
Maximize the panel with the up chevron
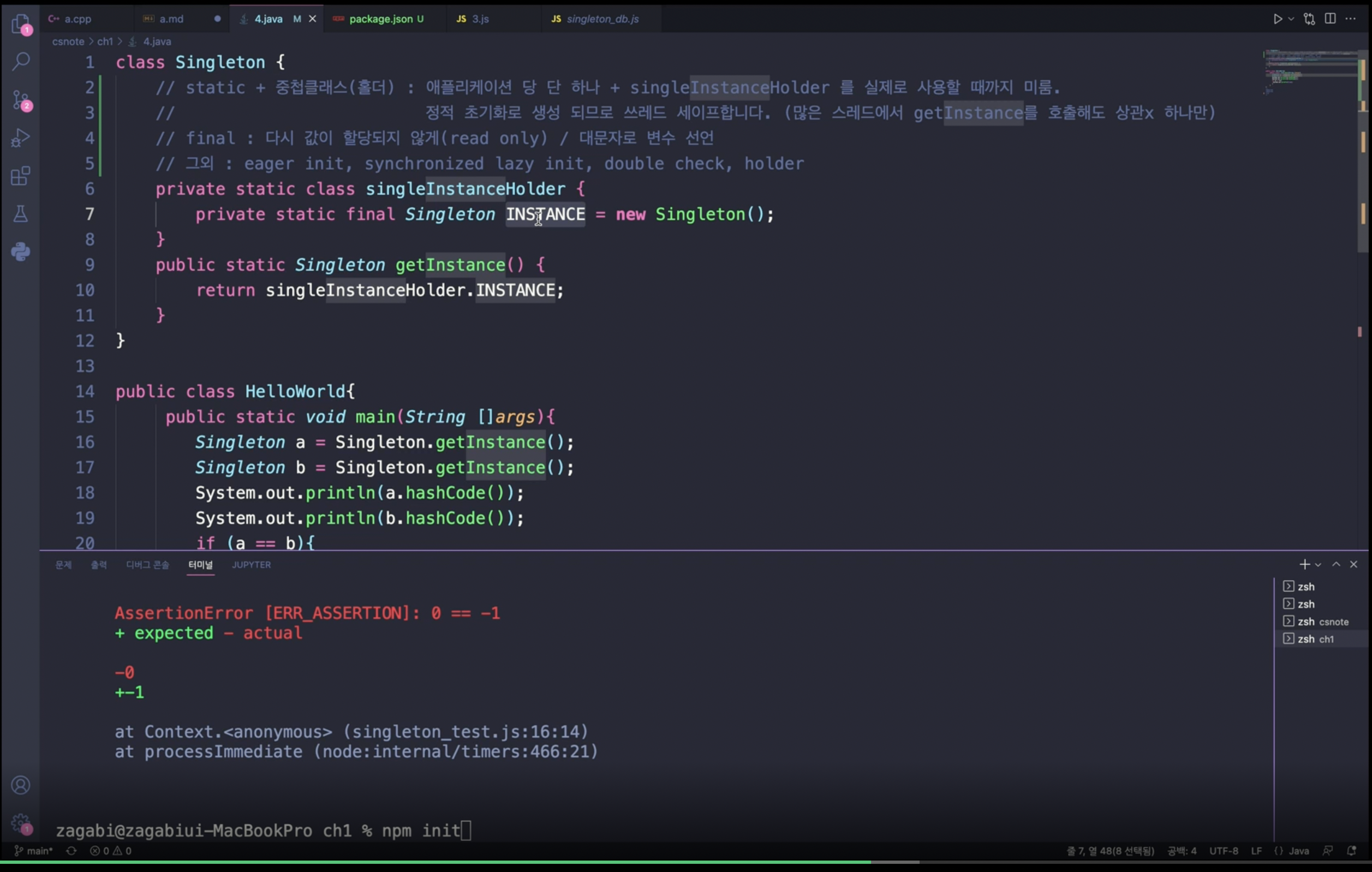[x=1336, y=564]
